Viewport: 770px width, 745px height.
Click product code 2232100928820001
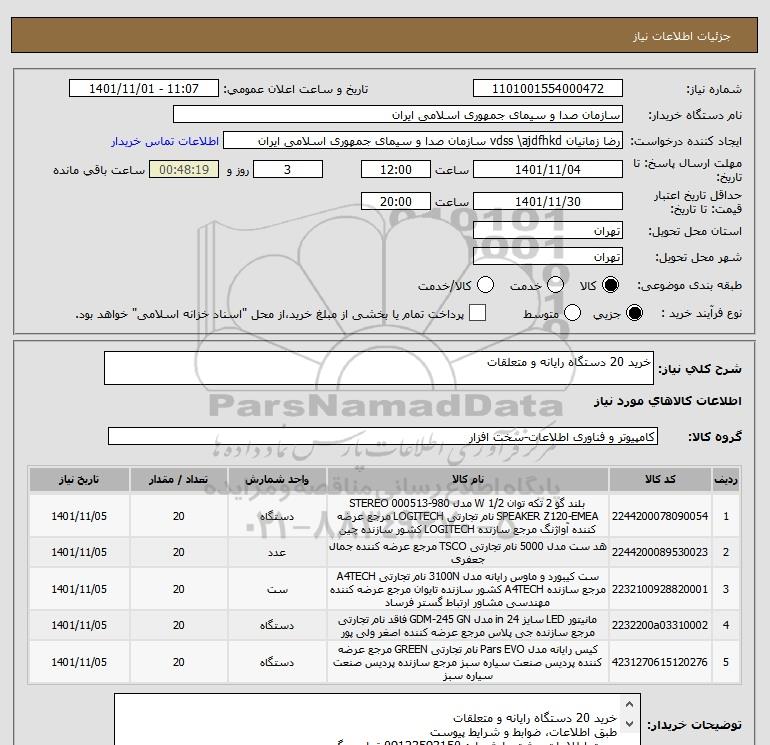pyautogui.click(x=660, y=589)
